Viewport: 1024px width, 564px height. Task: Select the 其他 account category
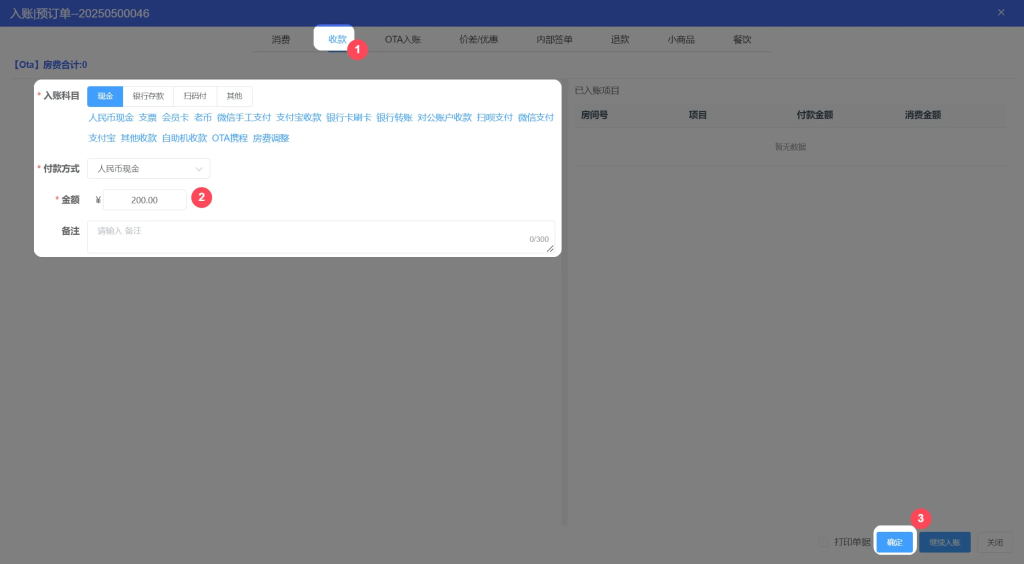234,96
